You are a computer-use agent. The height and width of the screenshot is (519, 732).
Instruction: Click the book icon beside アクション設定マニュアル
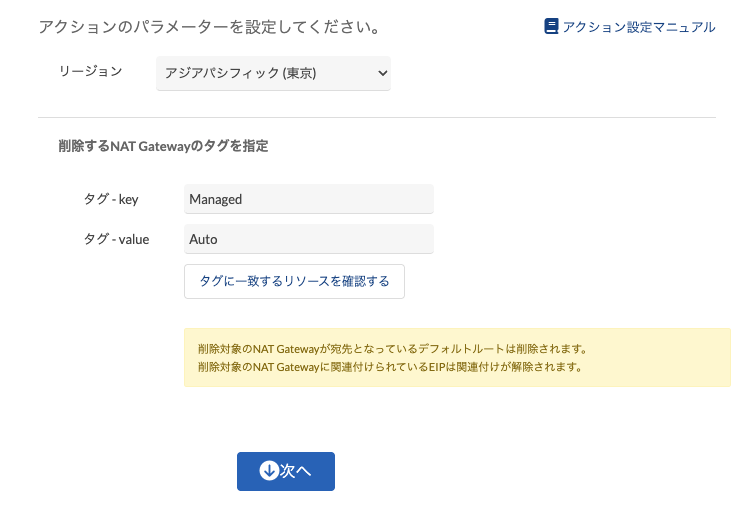click(x=551, y=26)
